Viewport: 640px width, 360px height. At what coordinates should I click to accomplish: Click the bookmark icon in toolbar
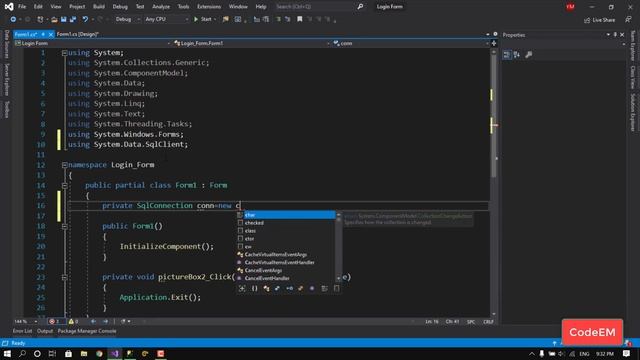click(x=300, y=19)
